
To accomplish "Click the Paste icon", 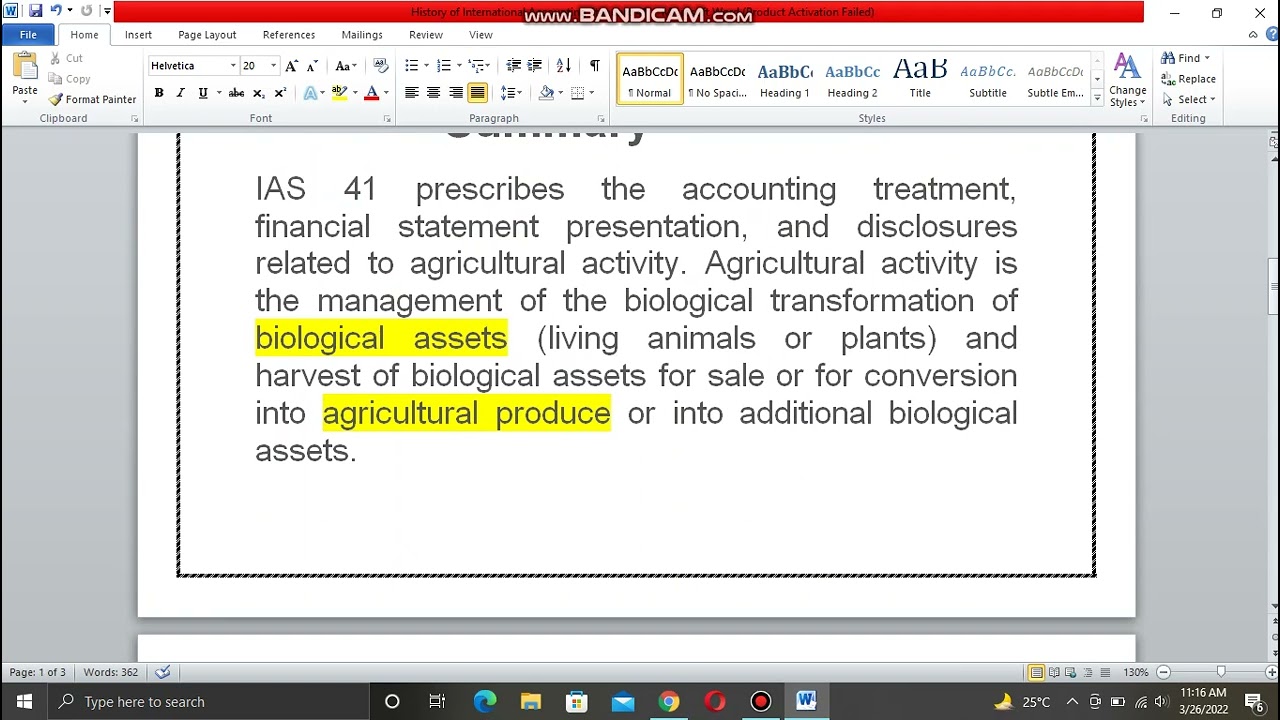I will click(25, 68).
